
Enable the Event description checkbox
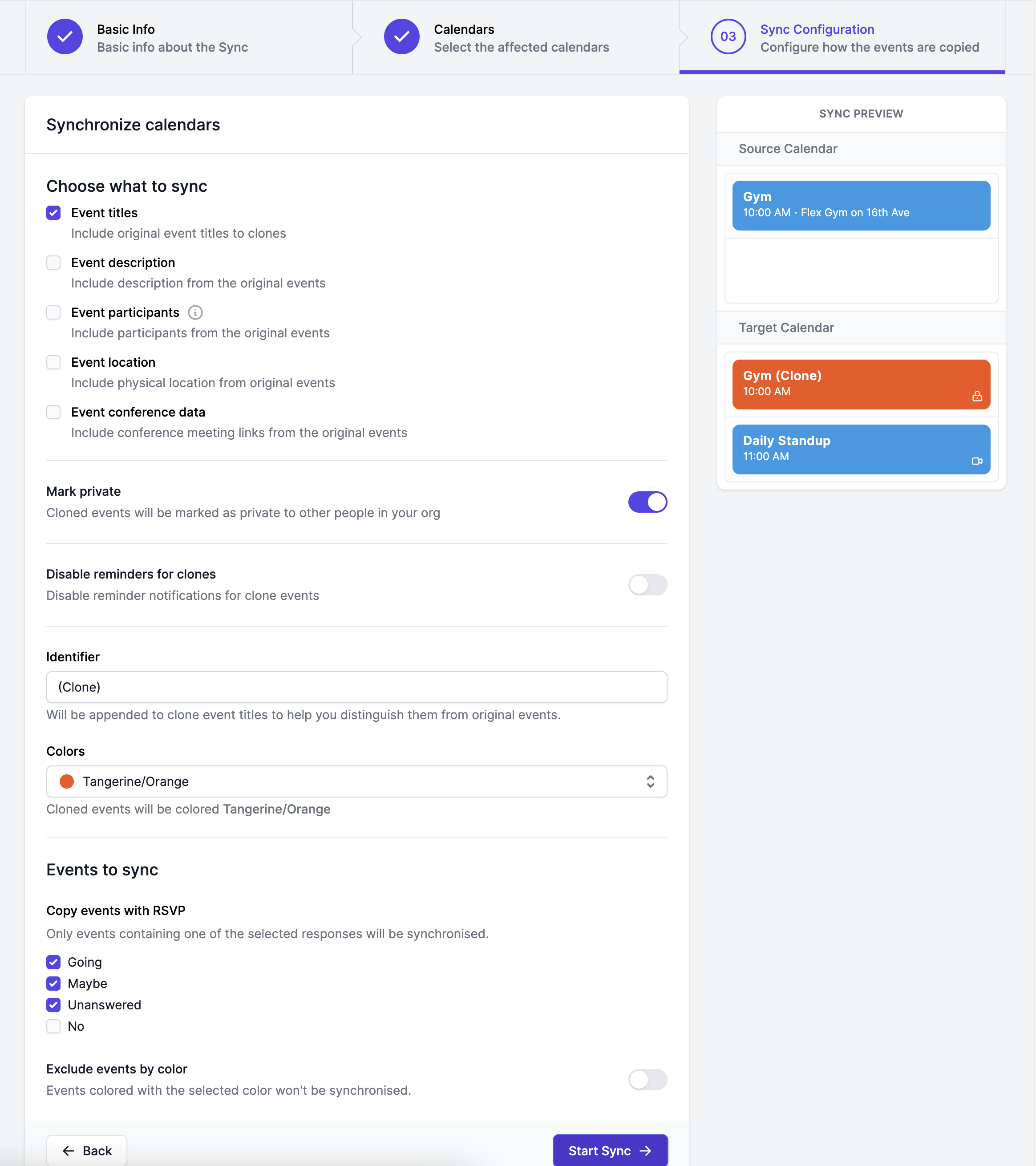(x=54, y=263)
